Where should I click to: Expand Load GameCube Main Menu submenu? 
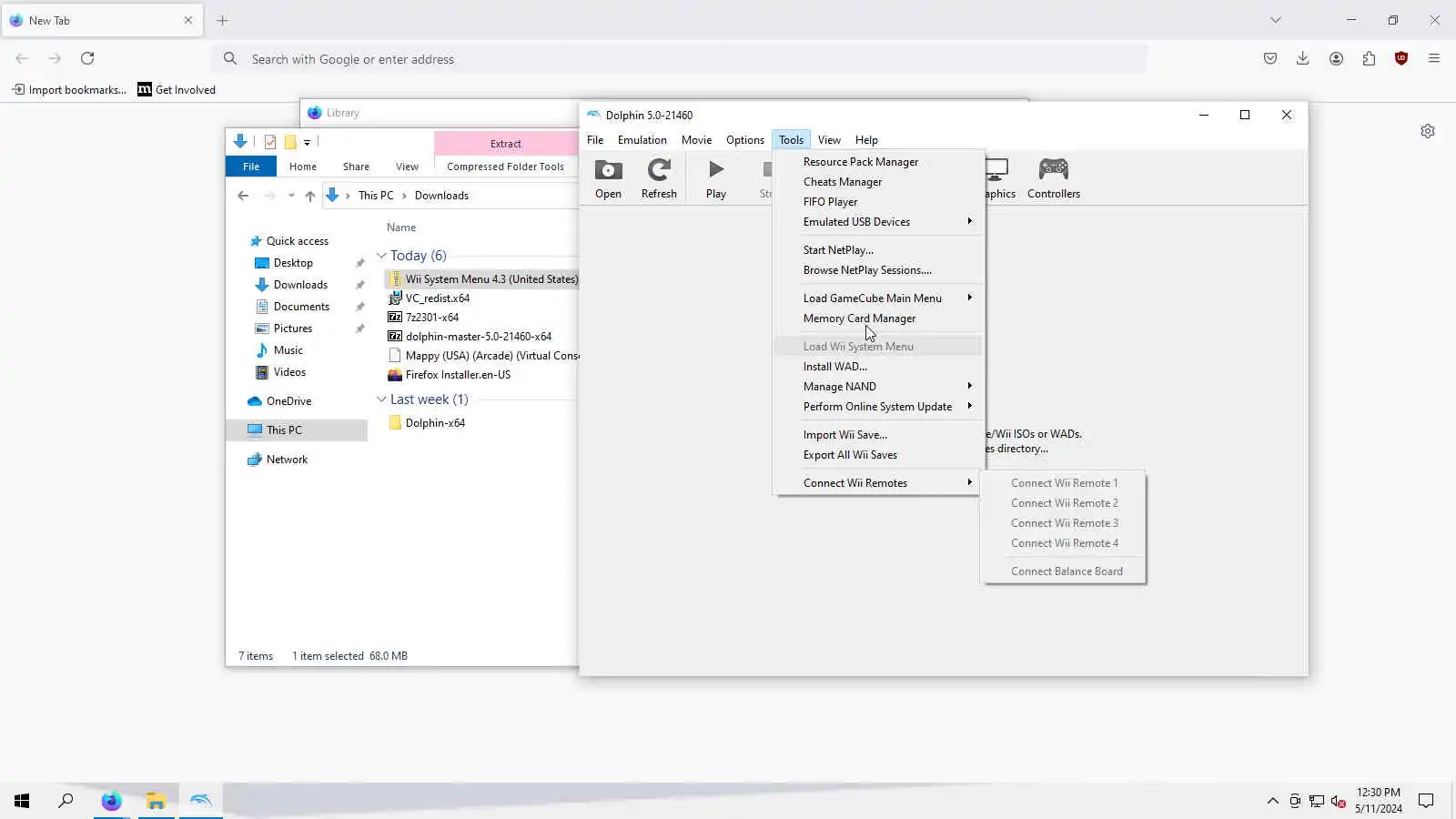(x=879, y=298)
